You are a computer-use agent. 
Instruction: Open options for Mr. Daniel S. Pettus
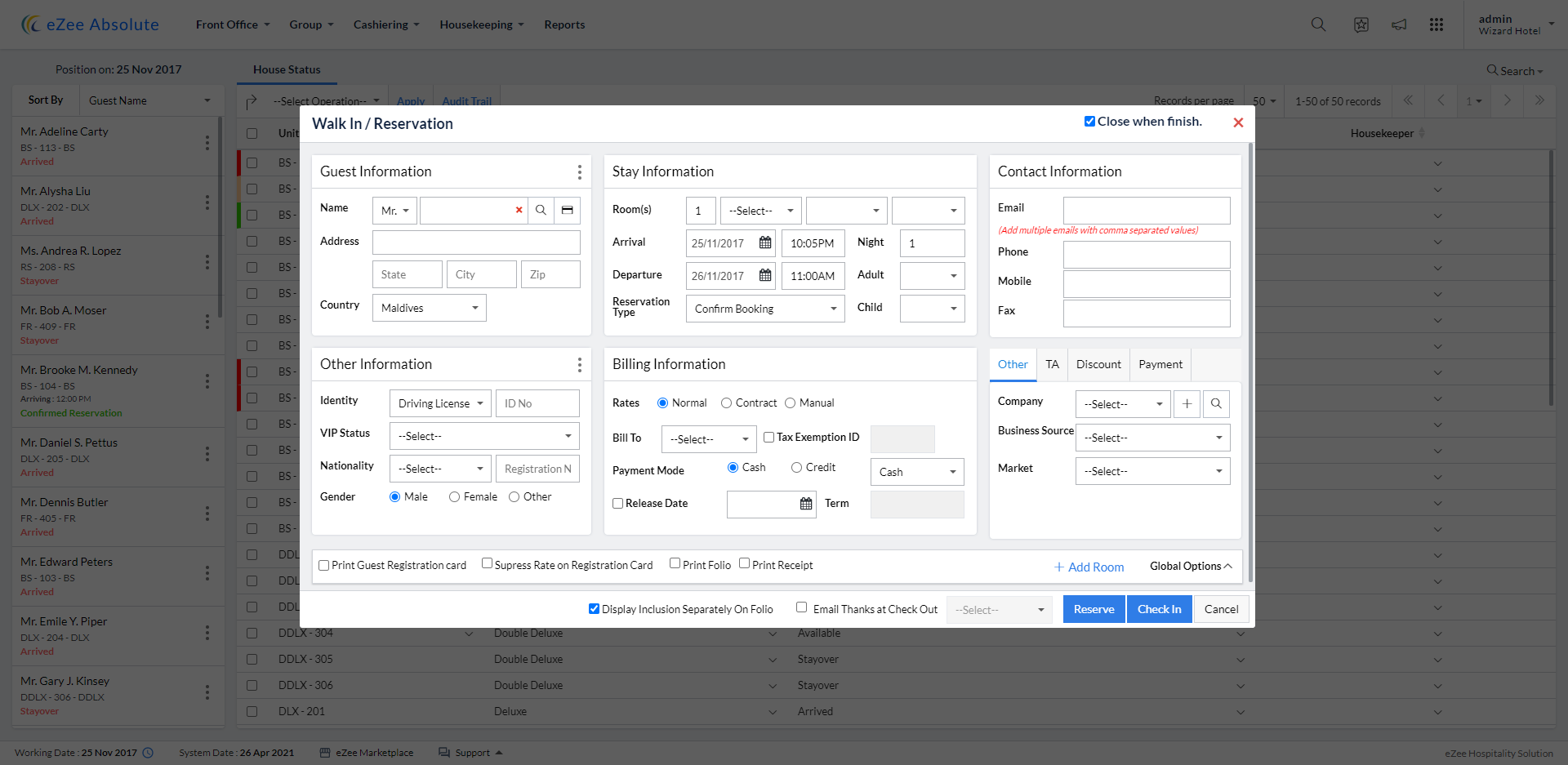click(207, 454)
